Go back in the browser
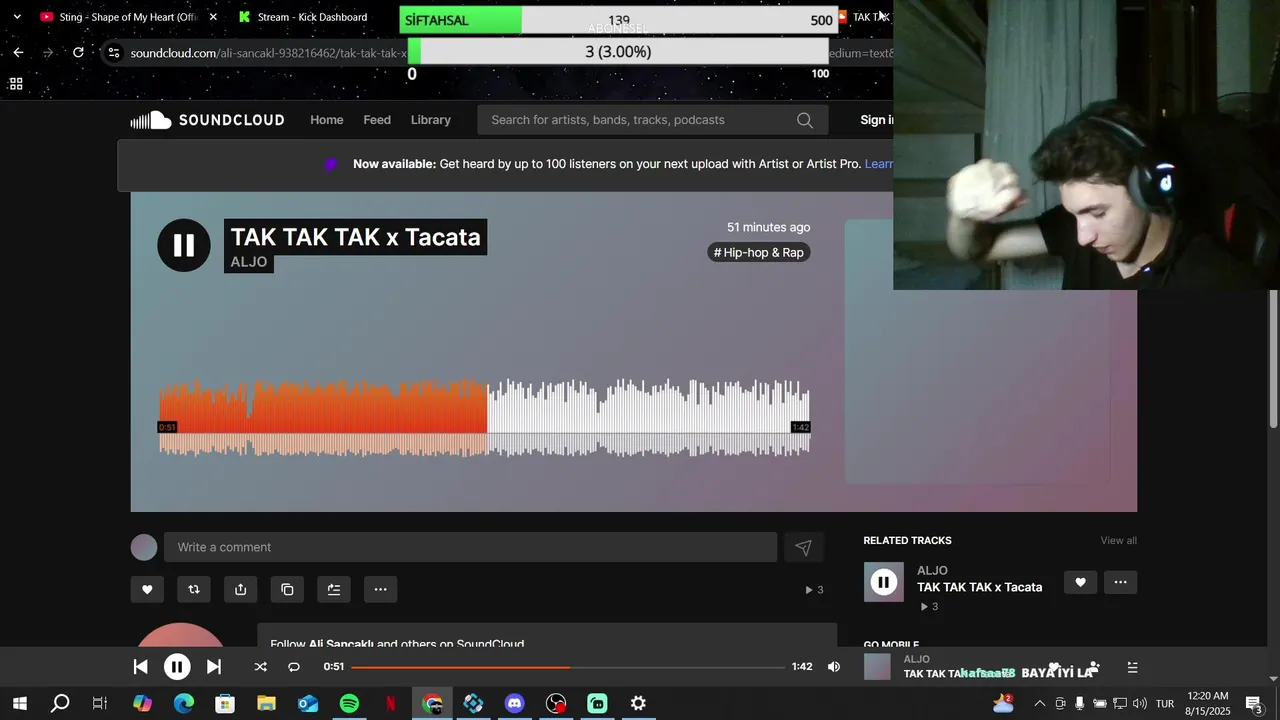 [x=18, y=53]
